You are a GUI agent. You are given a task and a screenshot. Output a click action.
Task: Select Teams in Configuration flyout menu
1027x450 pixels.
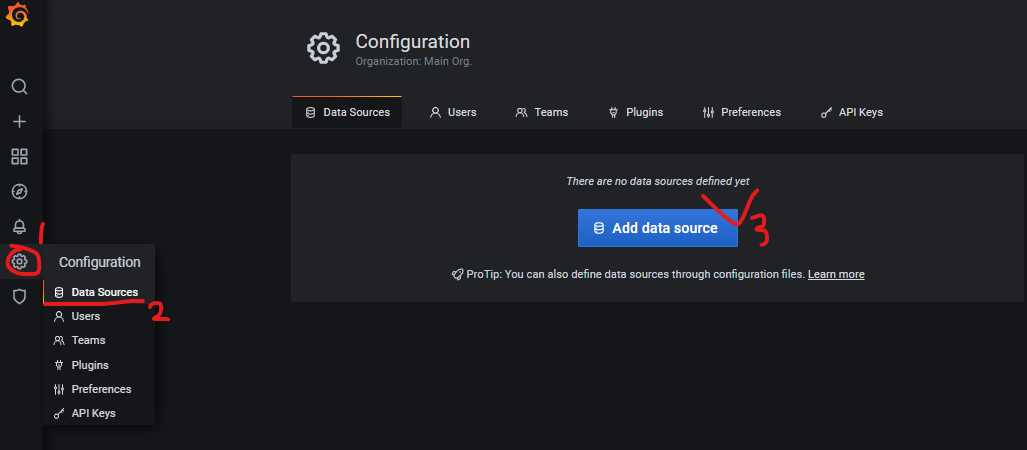[99, 341]
